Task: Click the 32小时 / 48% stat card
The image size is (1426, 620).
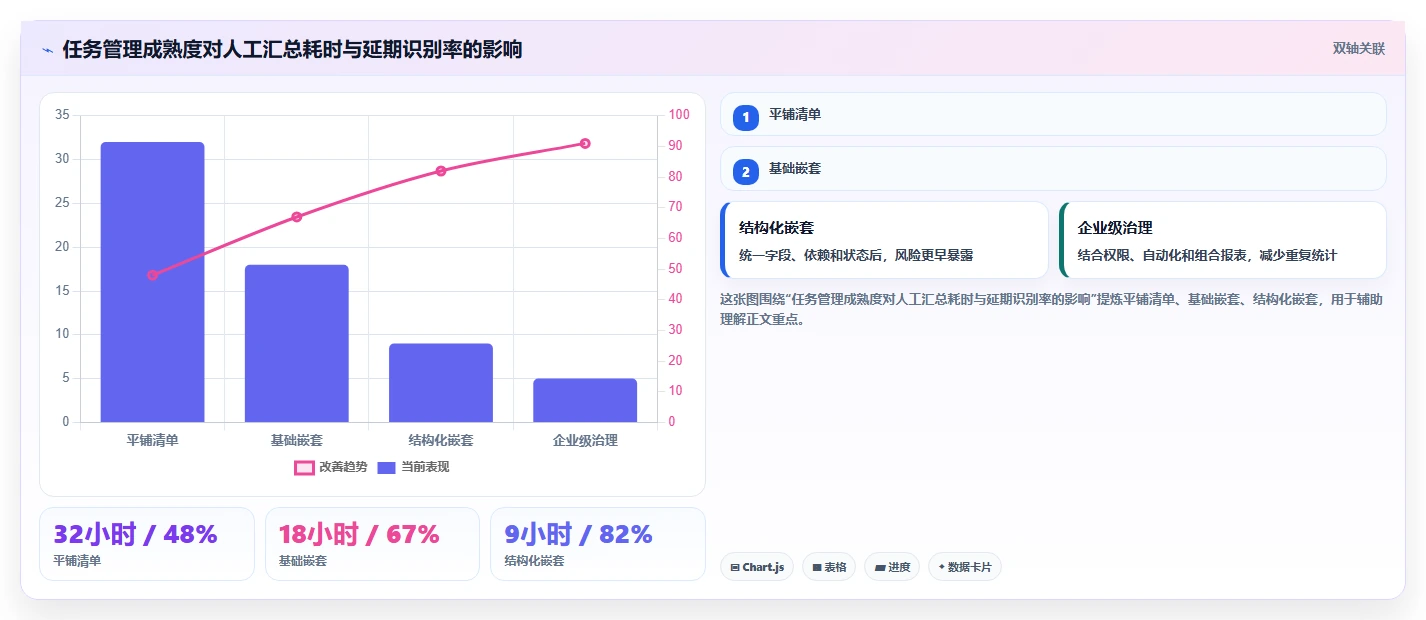Action: click(x=147, y=544)
